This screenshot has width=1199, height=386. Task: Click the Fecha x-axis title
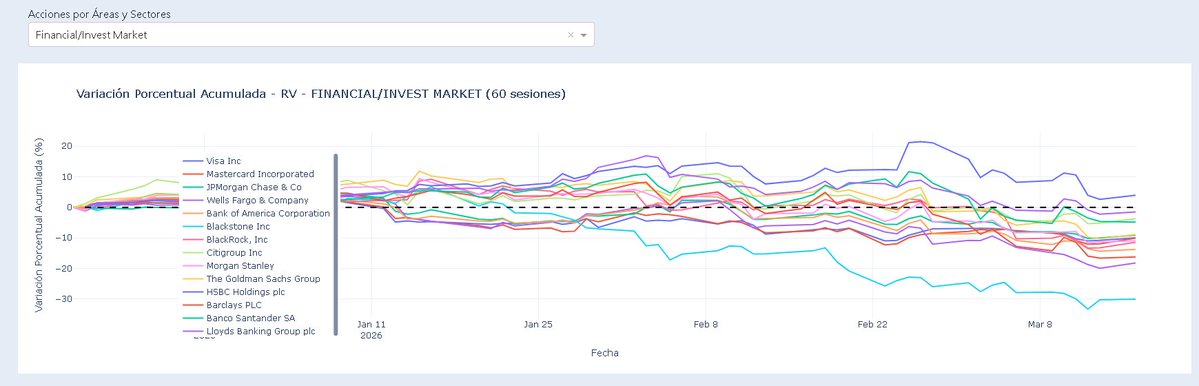[x=605, y=353]
